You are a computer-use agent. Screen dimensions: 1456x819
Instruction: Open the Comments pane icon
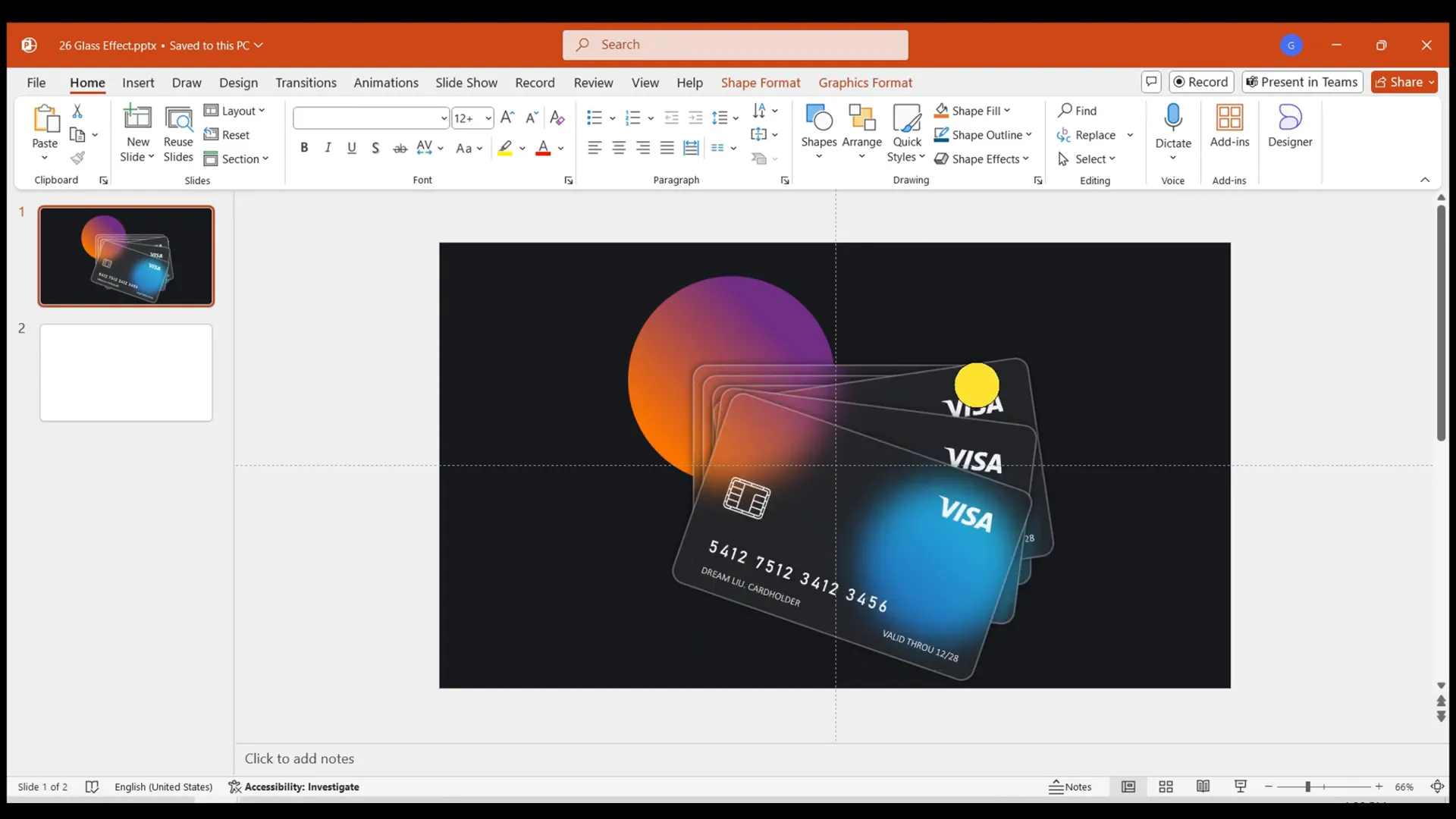(x=1151, y=82)
